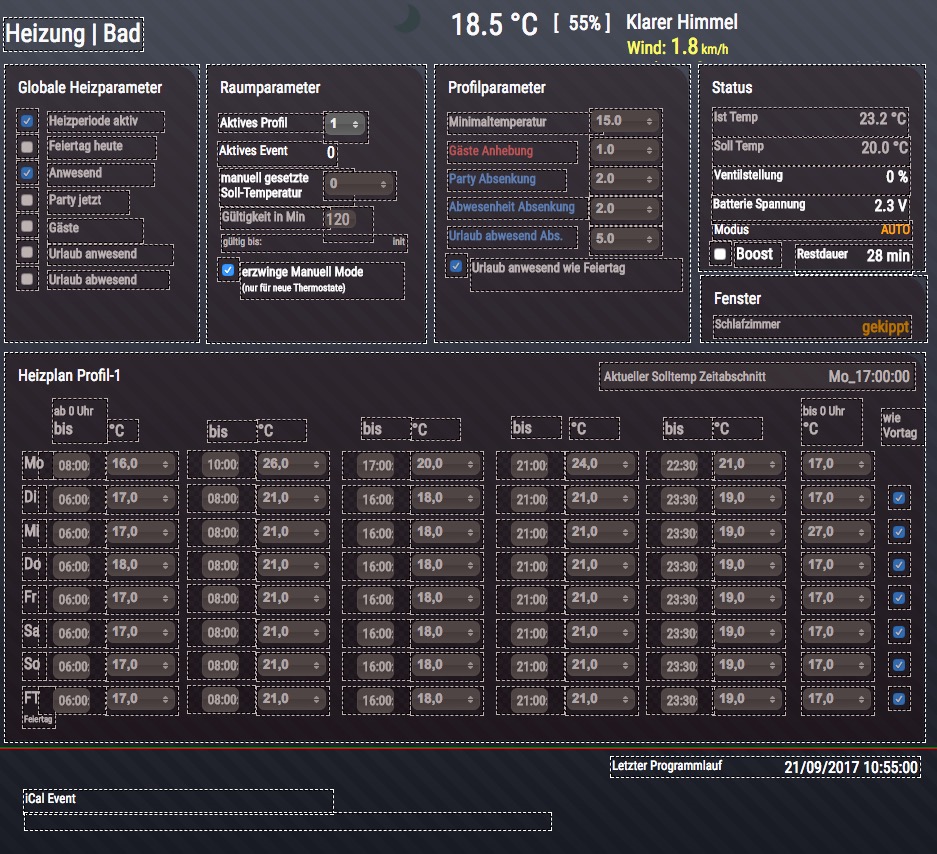Viewport: 937px width, 854px height.
Task: Enable the Urlaub abwesend checkbox
Action: (27, 278)
